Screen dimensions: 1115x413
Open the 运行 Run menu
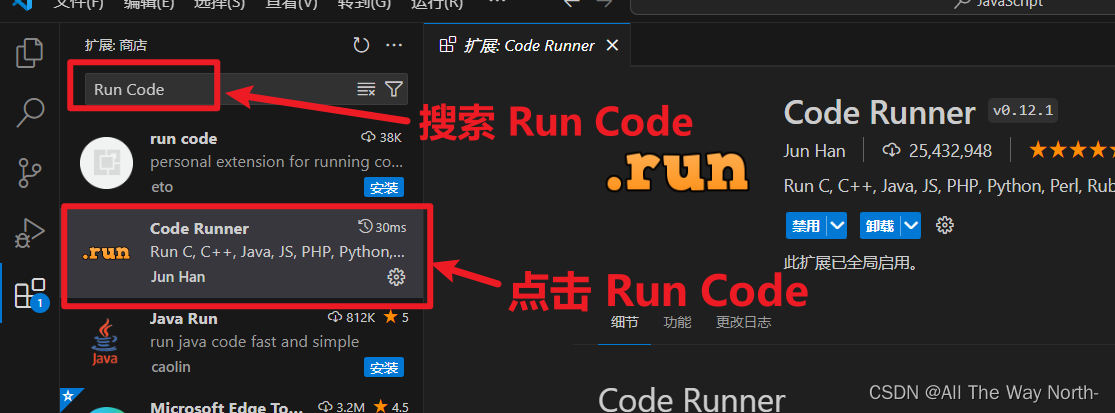click(437, 4)
